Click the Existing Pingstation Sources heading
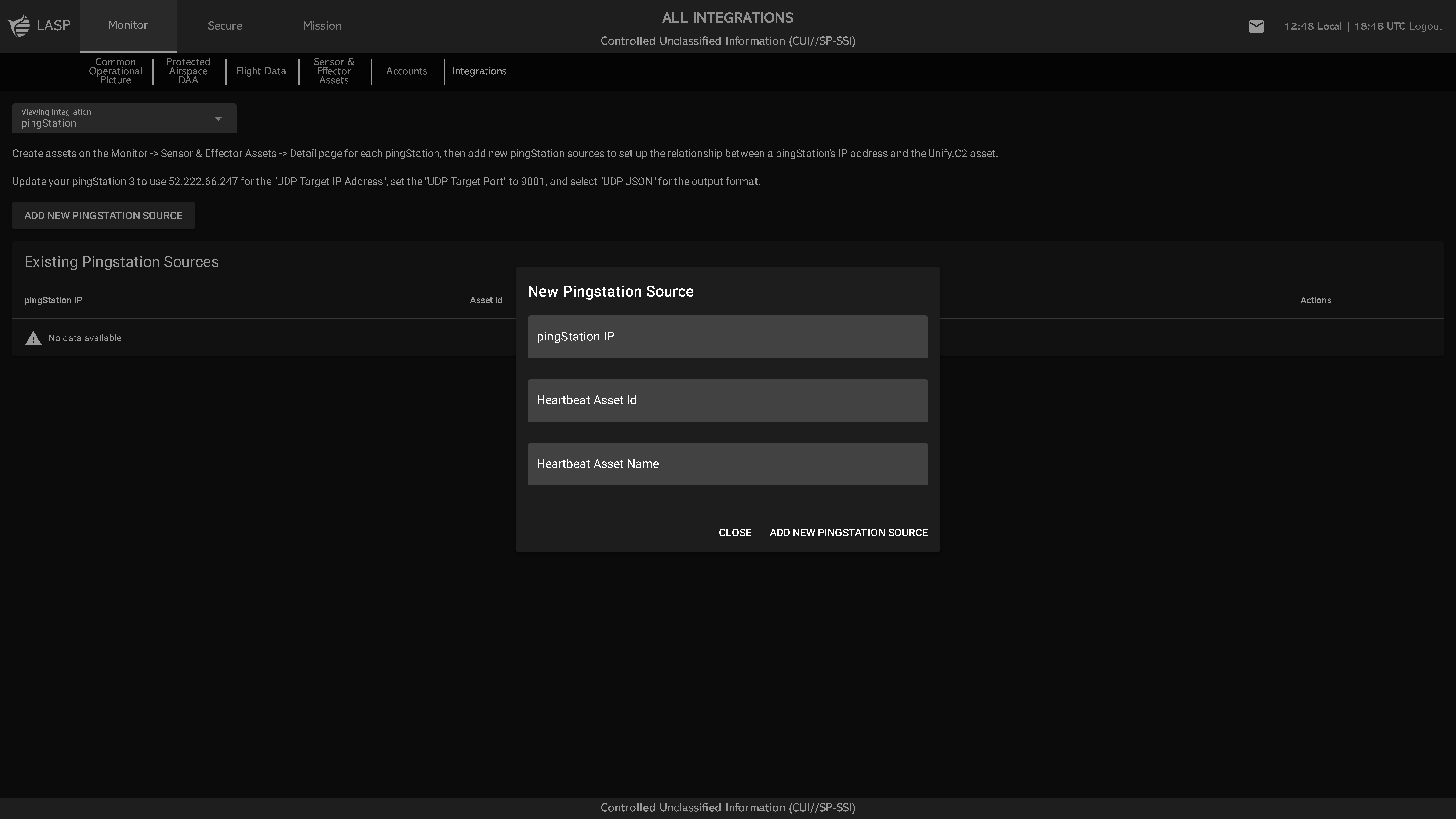 coord(122,262)
